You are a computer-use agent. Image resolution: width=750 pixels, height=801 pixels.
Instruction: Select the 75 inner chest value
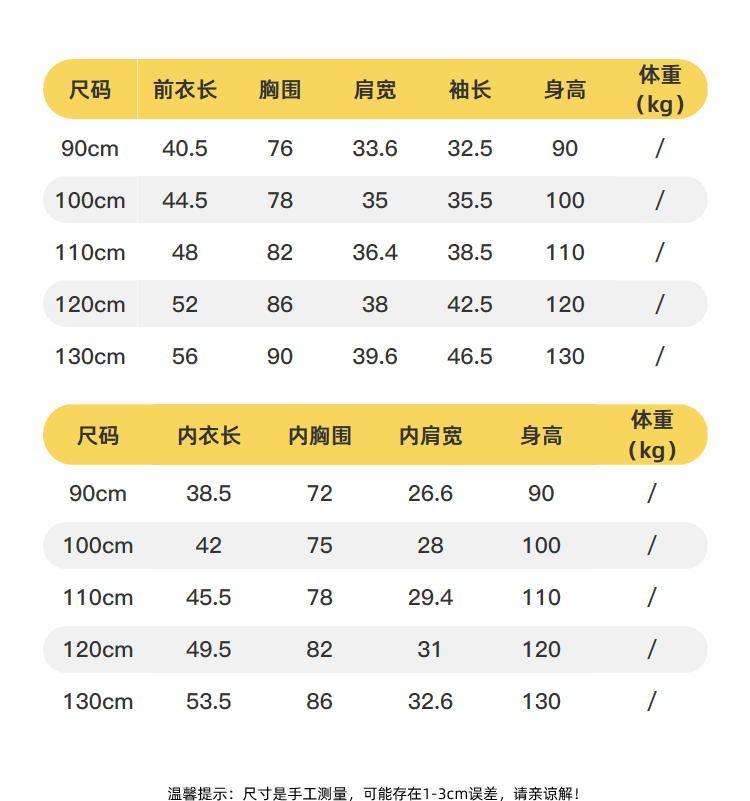[x=320, y=546]
